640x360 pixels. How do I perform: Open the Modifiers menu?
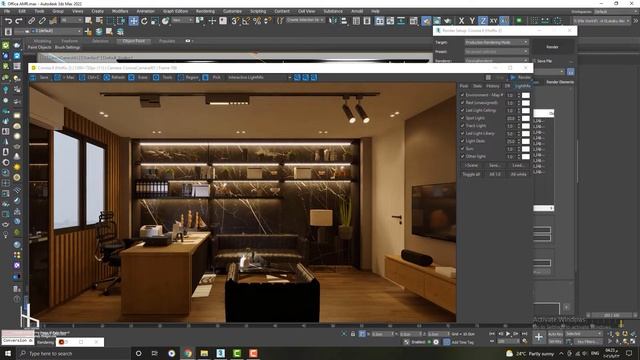(x=120, y=11)
